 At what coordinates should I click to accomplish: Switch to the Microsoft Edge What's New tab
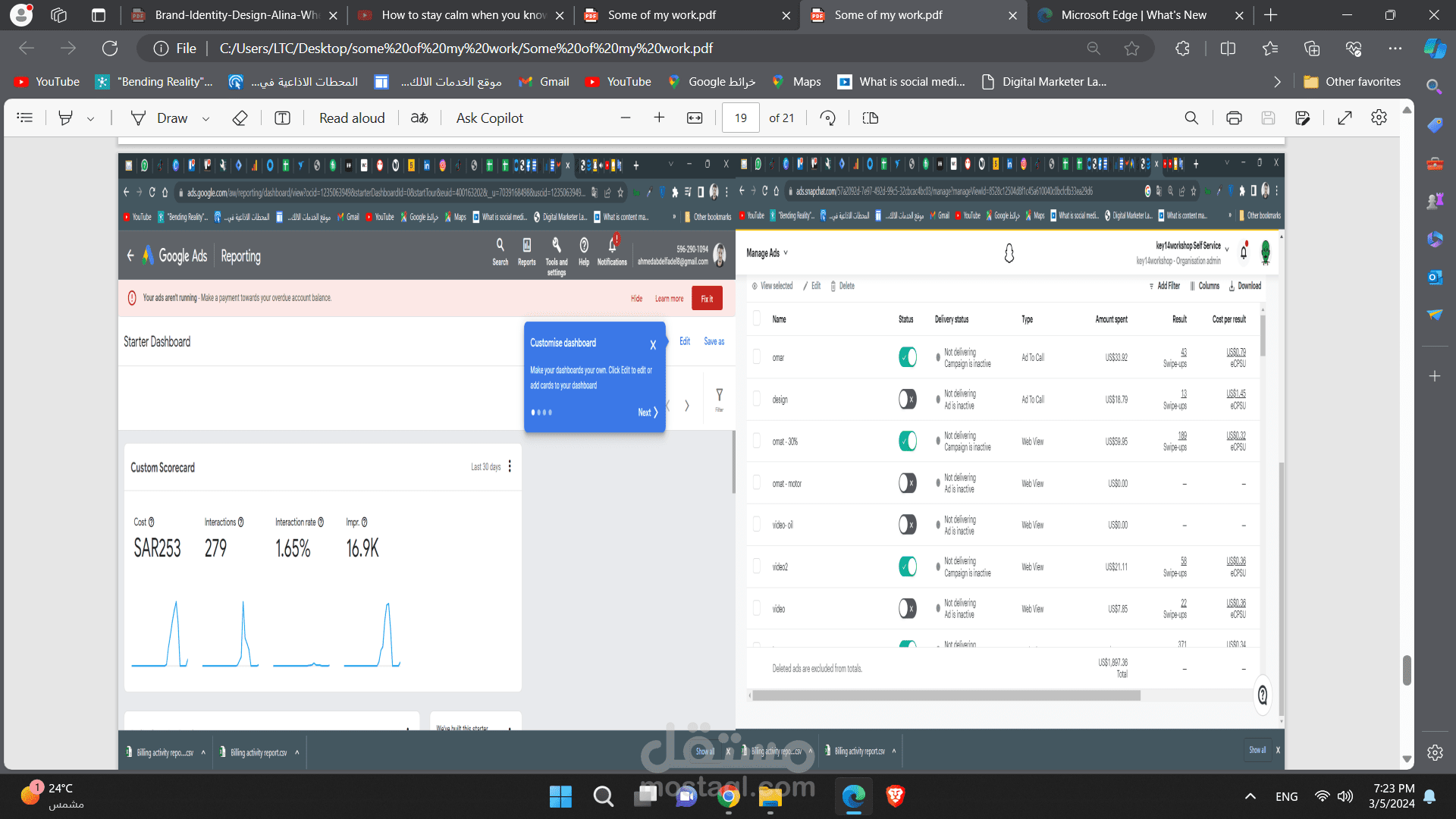(1133, 15)
